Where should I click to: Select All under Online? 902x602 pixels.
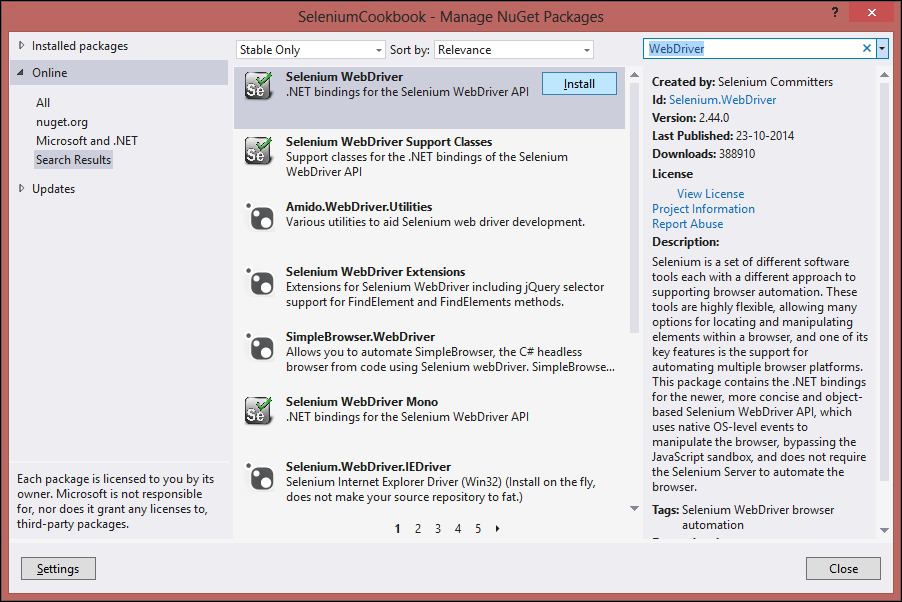tap(43, 102)
